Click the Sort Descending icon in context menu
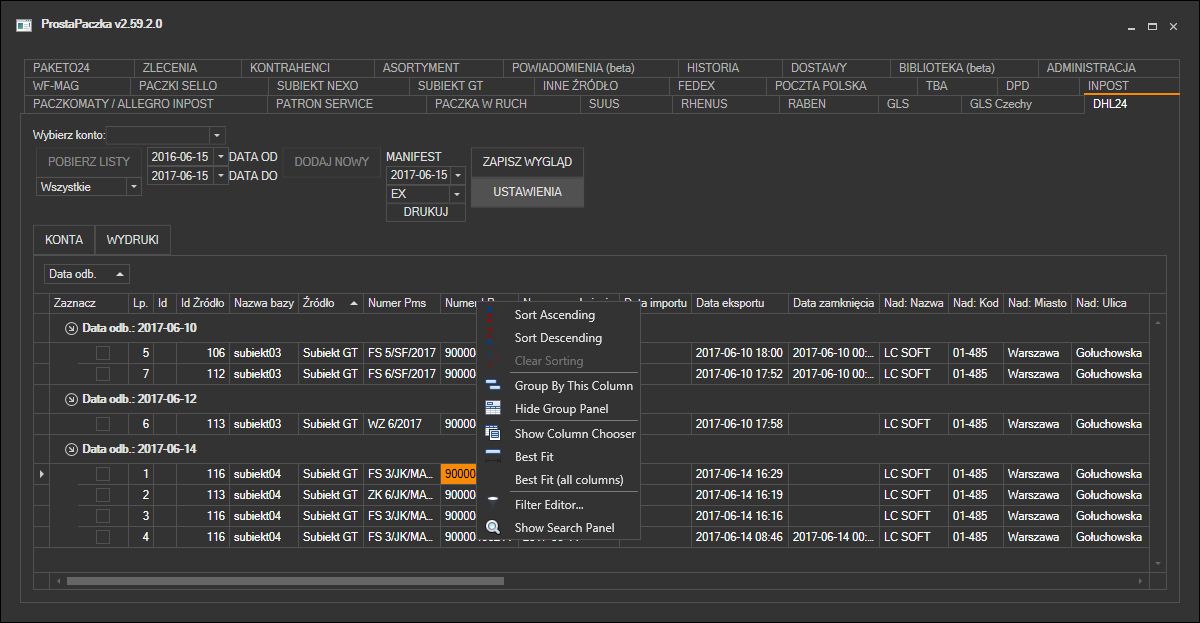Viewport: 1200px width, 623px height. click(x=491, y=338)
